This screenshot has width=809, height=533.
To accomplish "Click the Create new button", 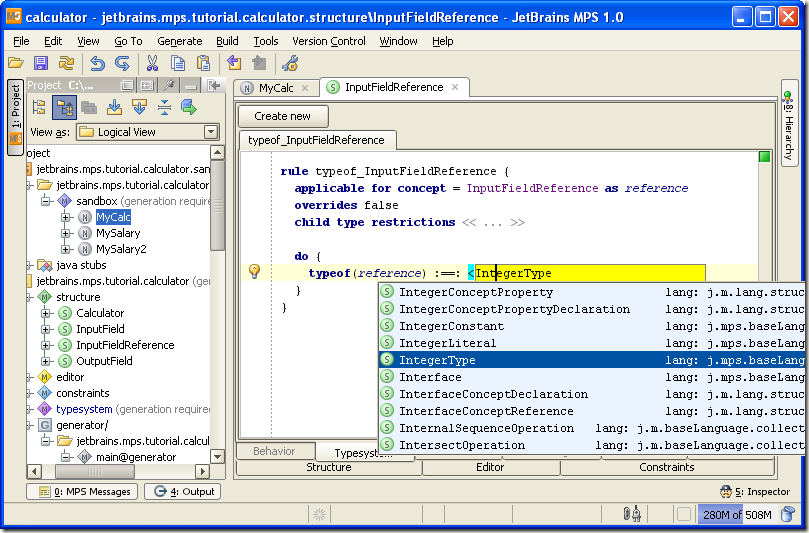I will tap(283, 117).
